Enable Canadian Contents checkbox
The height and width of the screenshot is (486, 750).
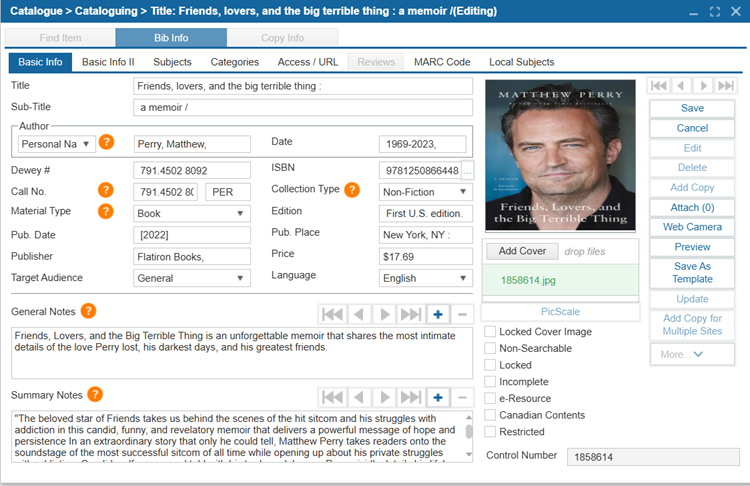pos(490,415)
